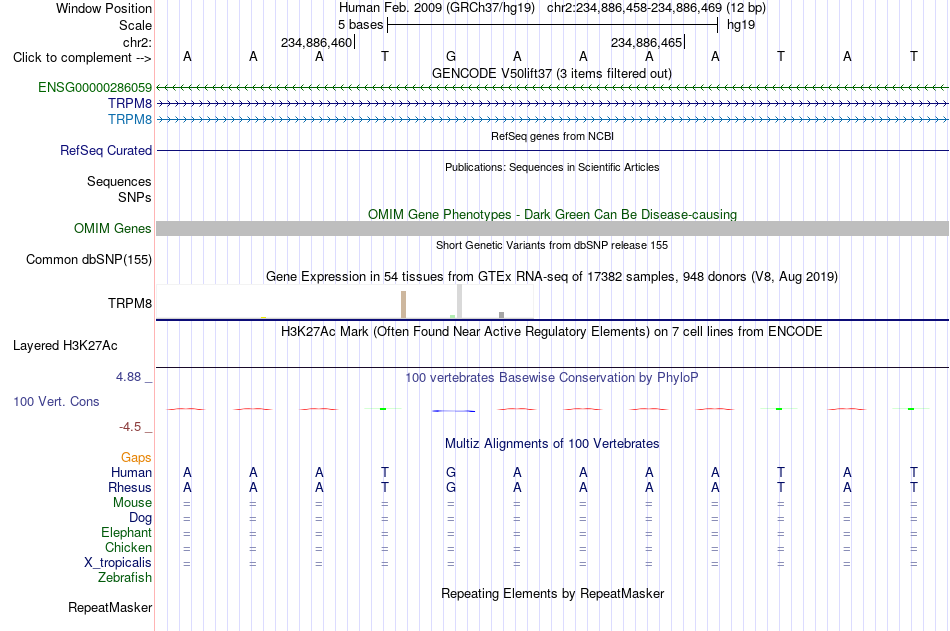This screenshot has height=631, width=950.
Task: Click the G base in the Rhesus alignment row
Action: click(451, 487)
